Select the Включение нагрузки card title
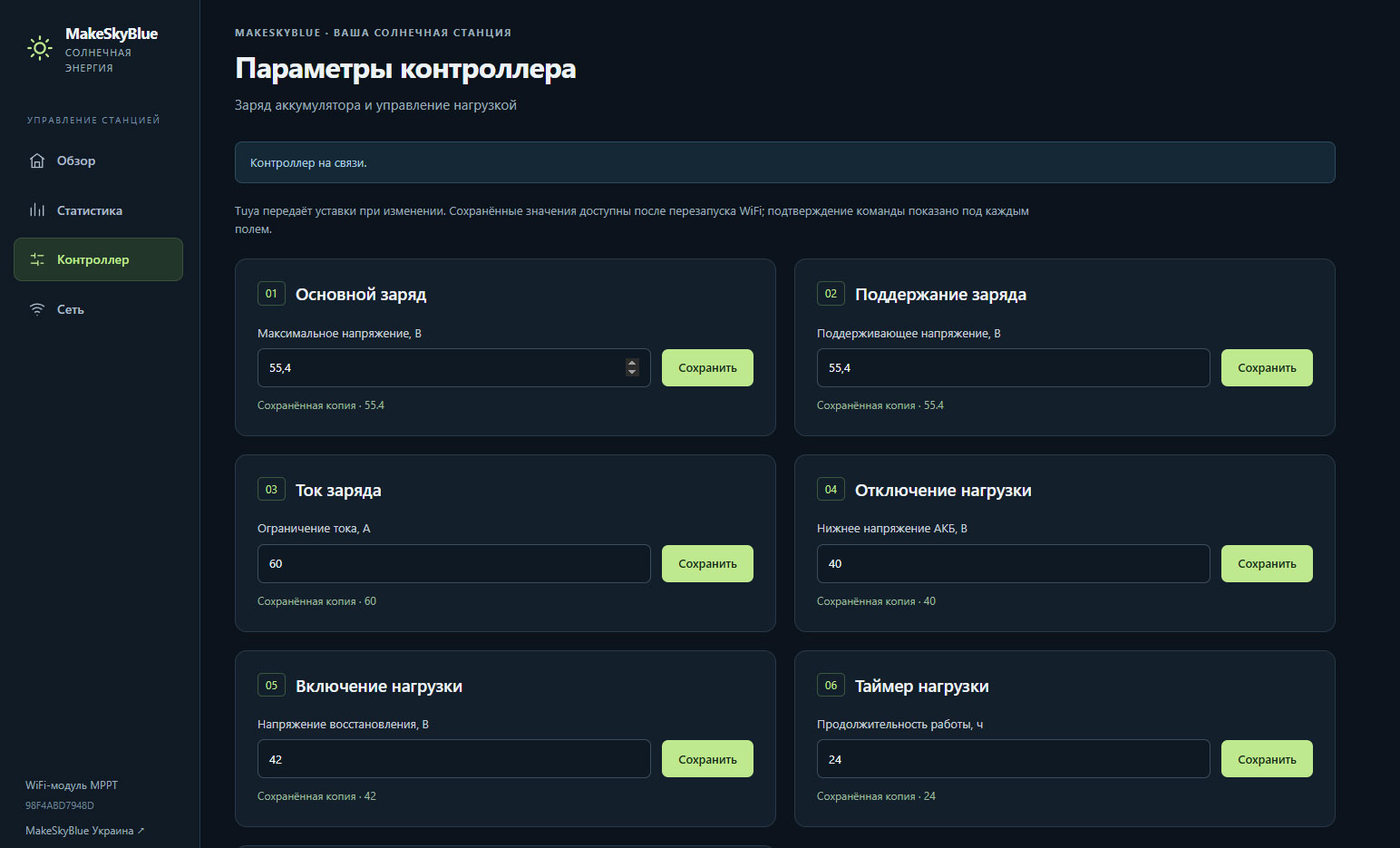This screenshot has height=848, width=1400. pyautogui.click(x=379, y=687)
